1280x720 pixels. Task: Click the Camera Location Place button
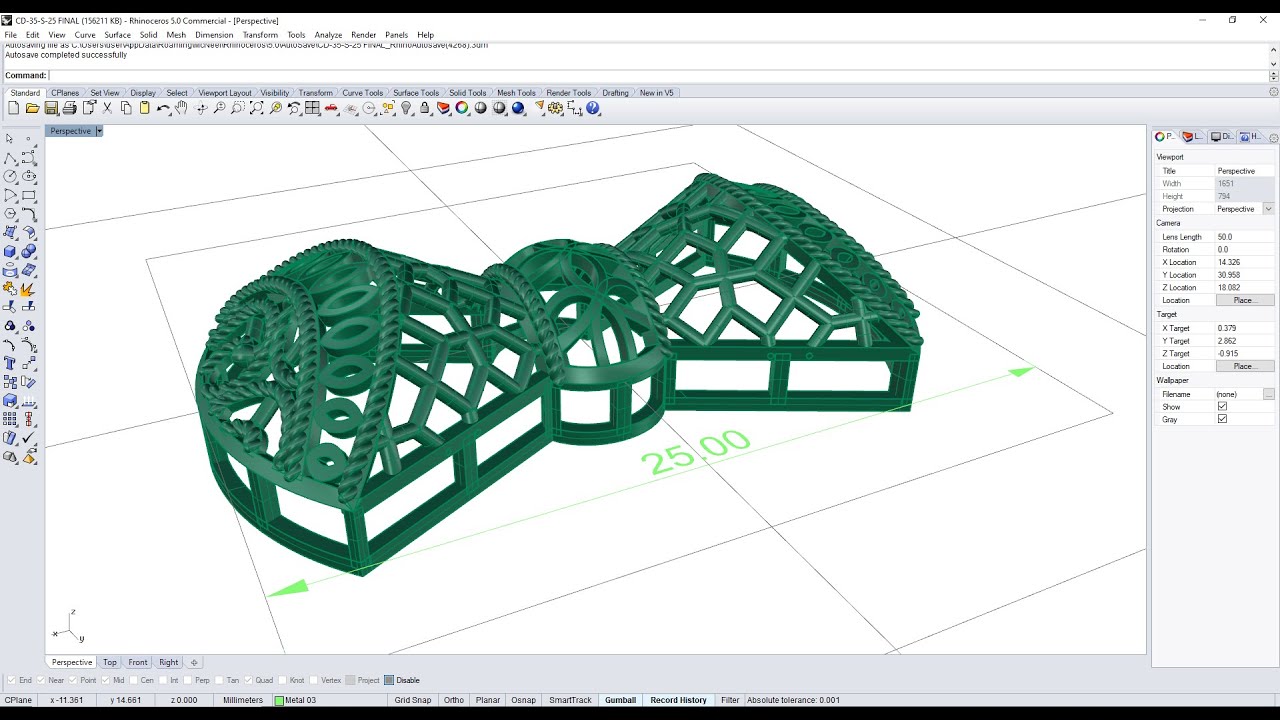[x=1245, y=300]
